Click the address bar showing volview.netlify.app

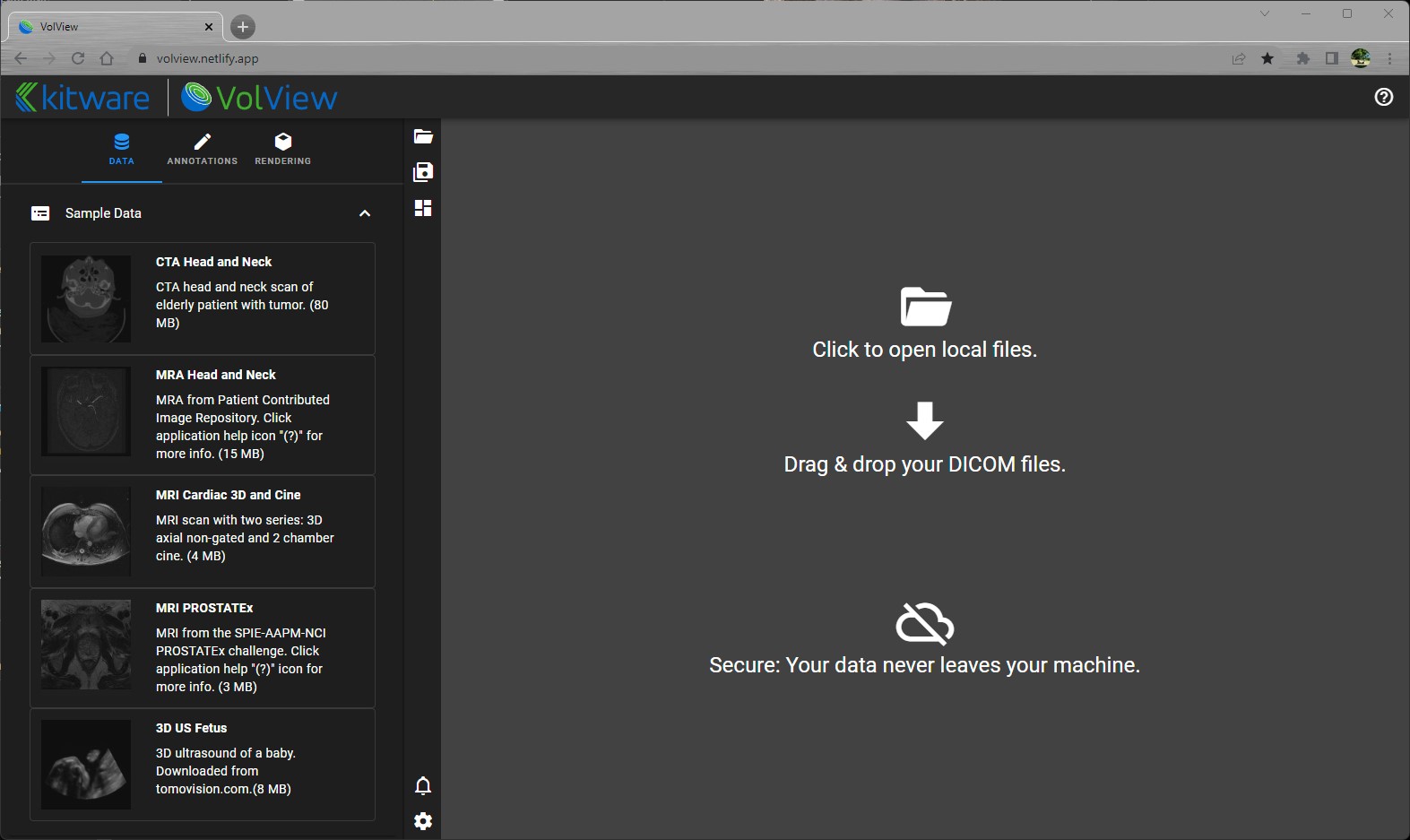681,58
